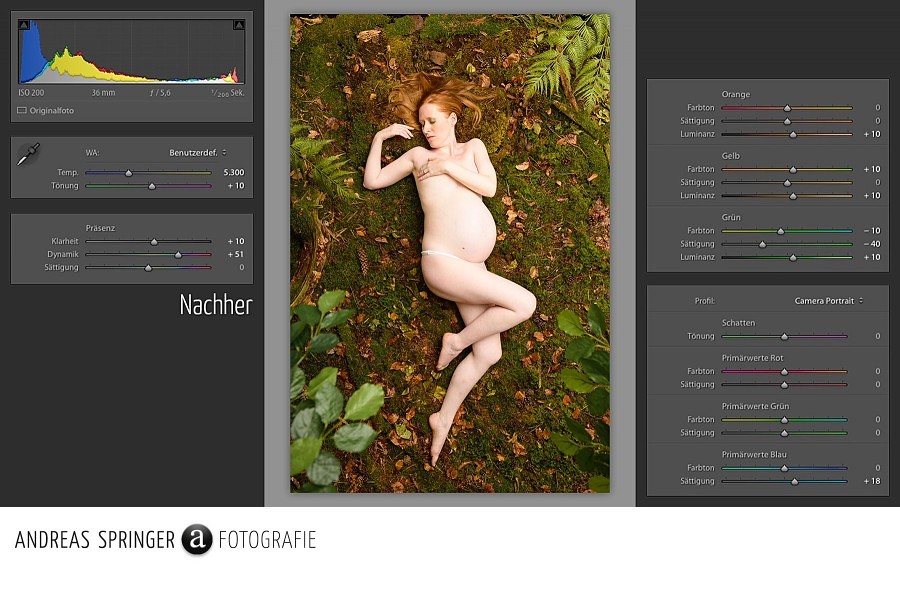This screenshot has height=597, width=900.
Task: Click the Primärwerte Blau heading
Action: 754,454
